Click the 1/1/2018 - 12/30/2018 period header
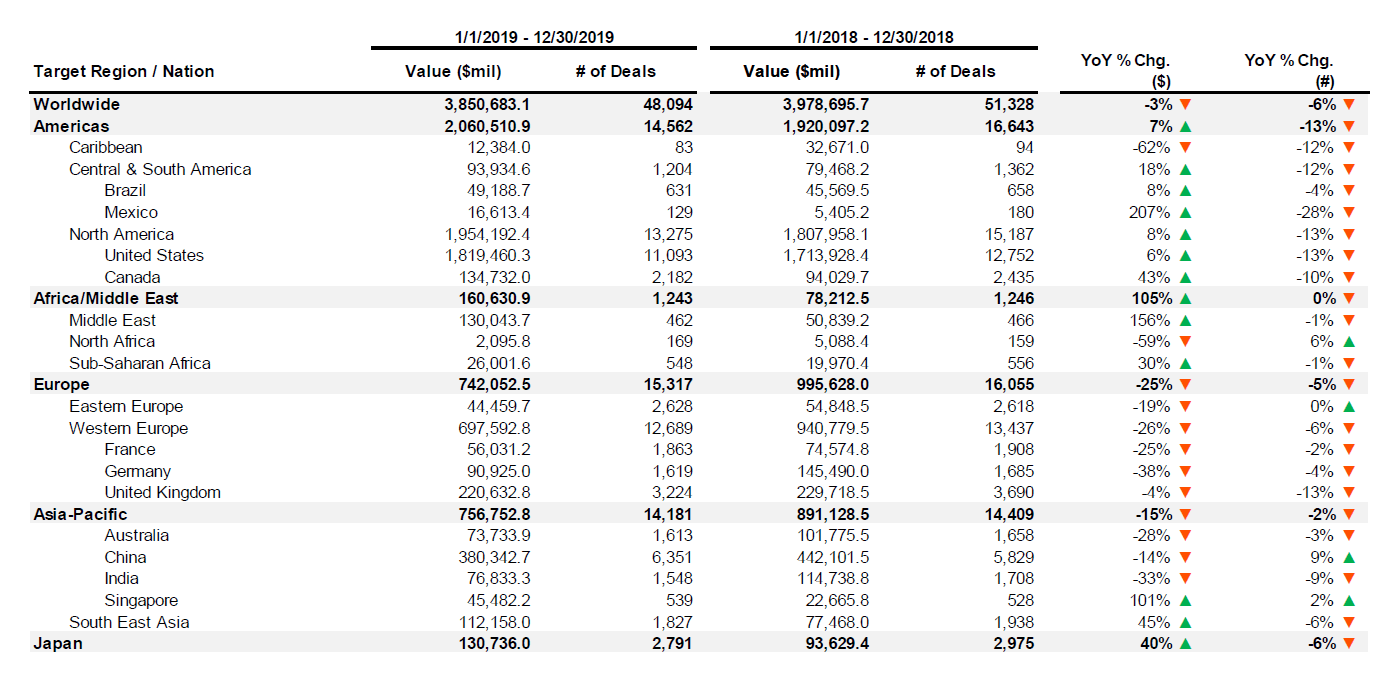 pyautogui.click(x=873, y=37)
